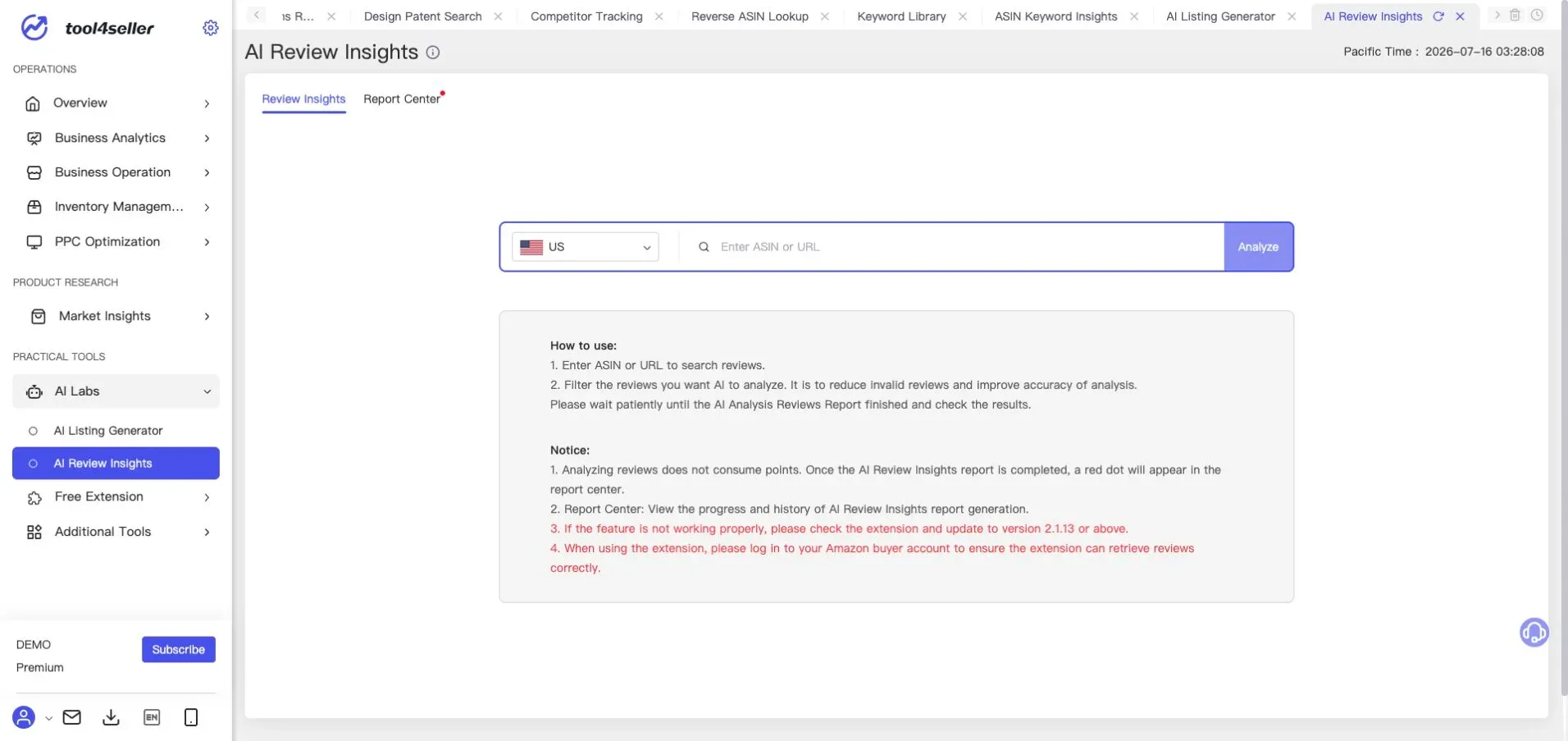Expand the Overview menu
The width and height of the screenshot is (1568, 741).
pos(207,103)
